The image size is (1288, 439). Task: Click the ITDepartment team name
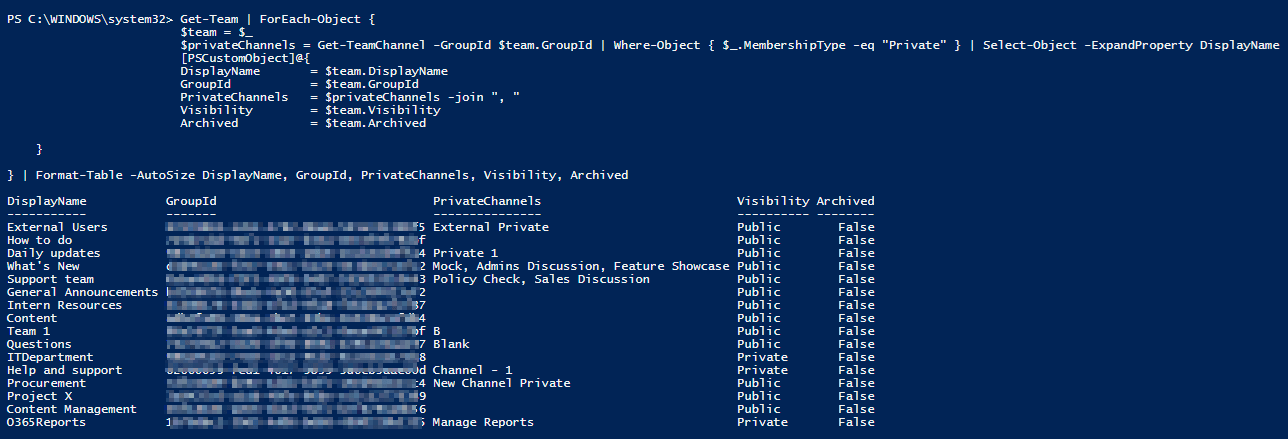coord(50,357)
